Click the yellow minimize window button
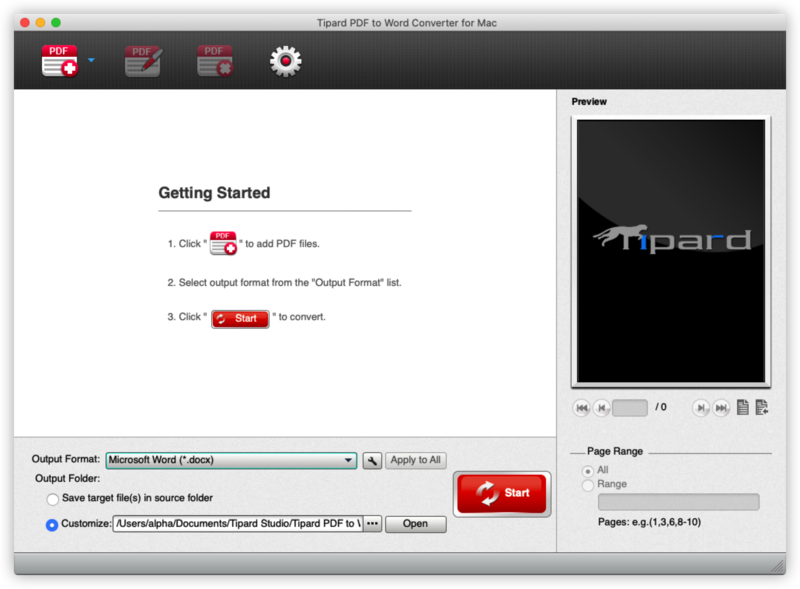 pyautogui.click(x=41, y=22)
